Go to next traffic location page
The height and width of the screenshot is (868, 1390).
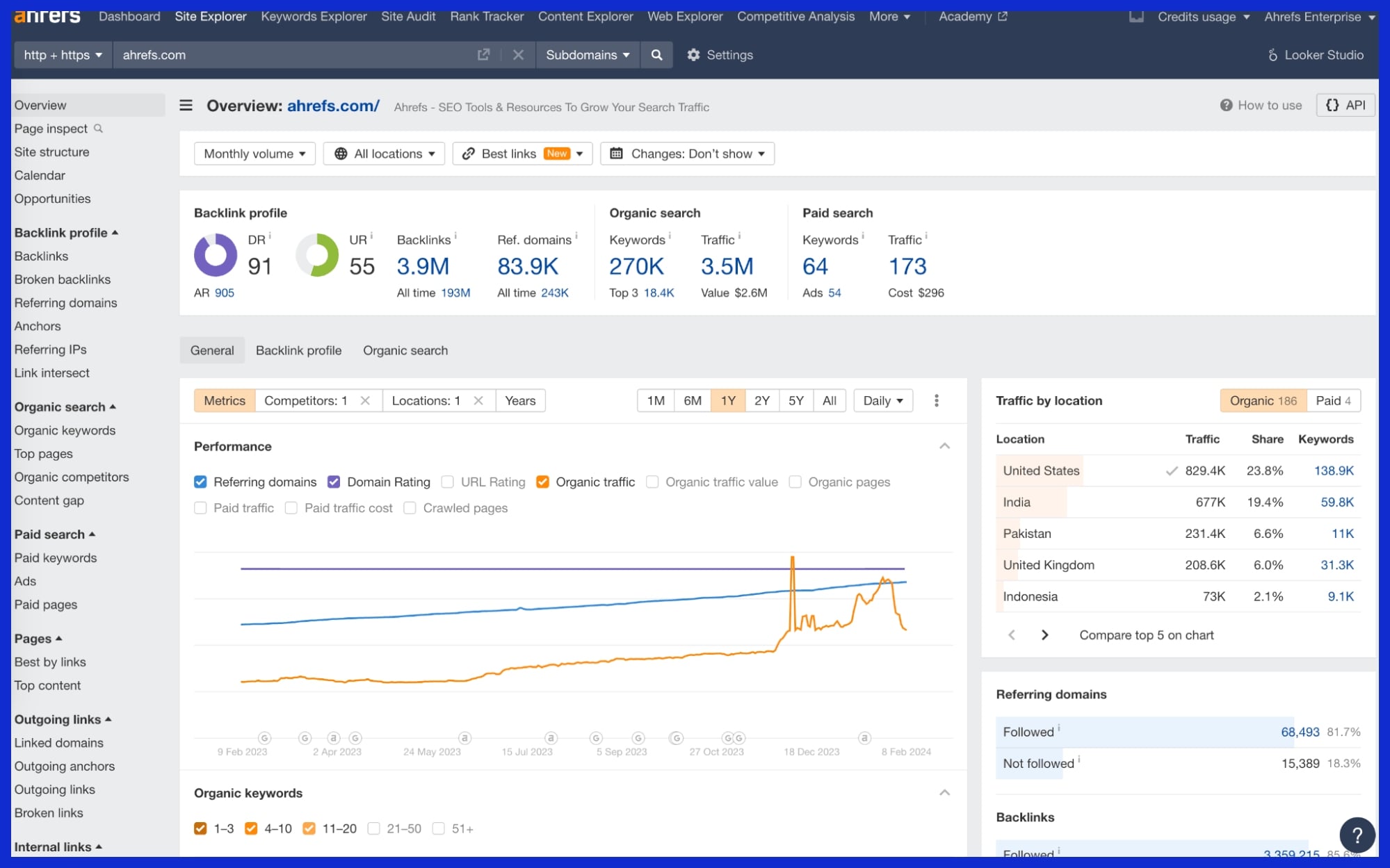coord(1044,634)
